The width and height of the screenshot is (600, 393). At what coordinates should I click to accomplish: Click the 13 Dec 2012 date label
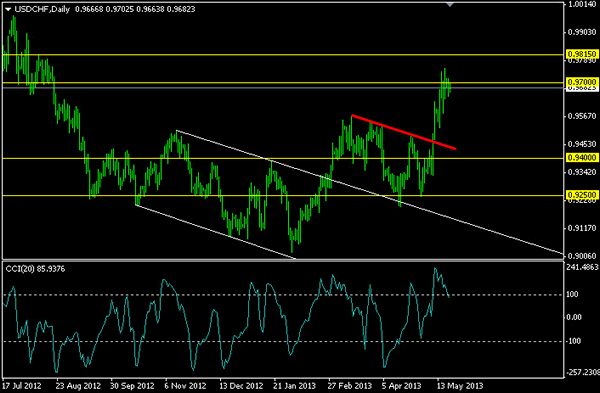tap(241, 385)
